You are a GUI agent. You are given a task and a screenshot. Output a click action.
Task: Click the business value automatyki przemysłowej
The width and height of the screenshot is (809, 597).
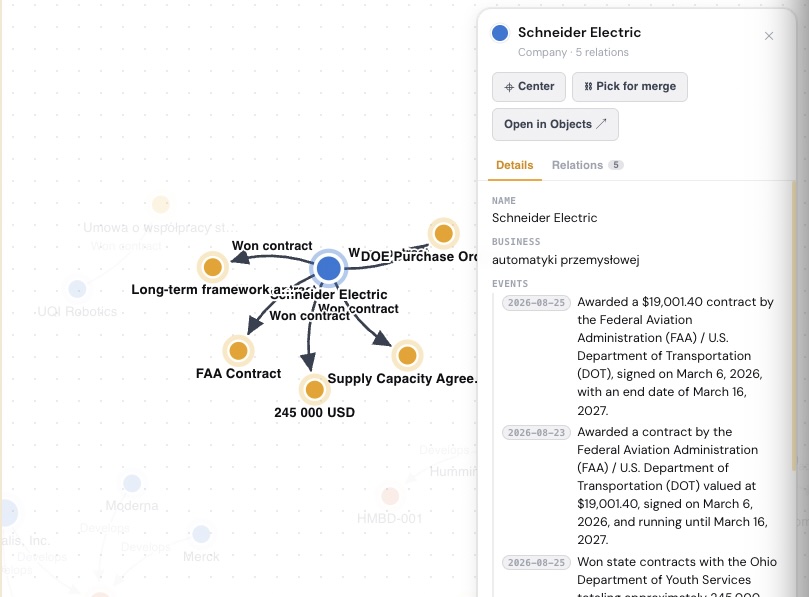click(x=565, y=260)
